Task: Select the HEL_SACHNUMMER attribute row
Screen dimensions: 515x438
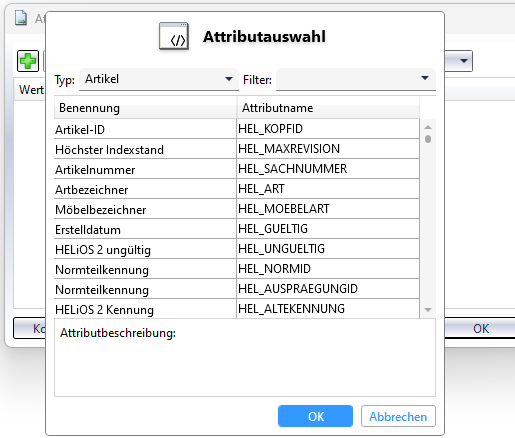Action: 237,169
